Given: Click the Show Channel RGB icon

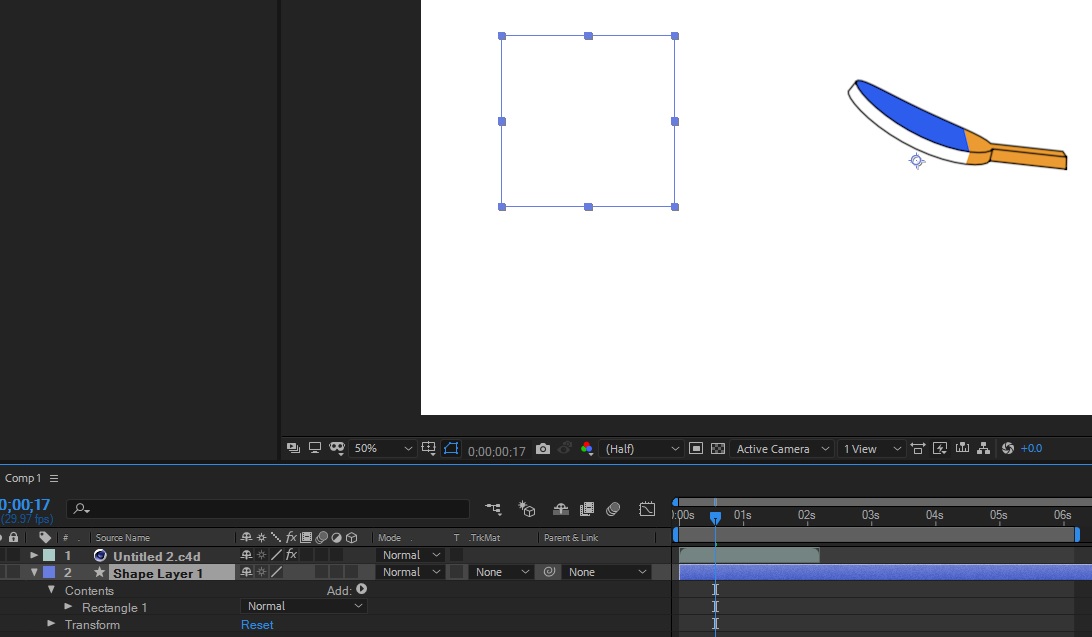Looking at the screenshot, I should pos(586,449).
